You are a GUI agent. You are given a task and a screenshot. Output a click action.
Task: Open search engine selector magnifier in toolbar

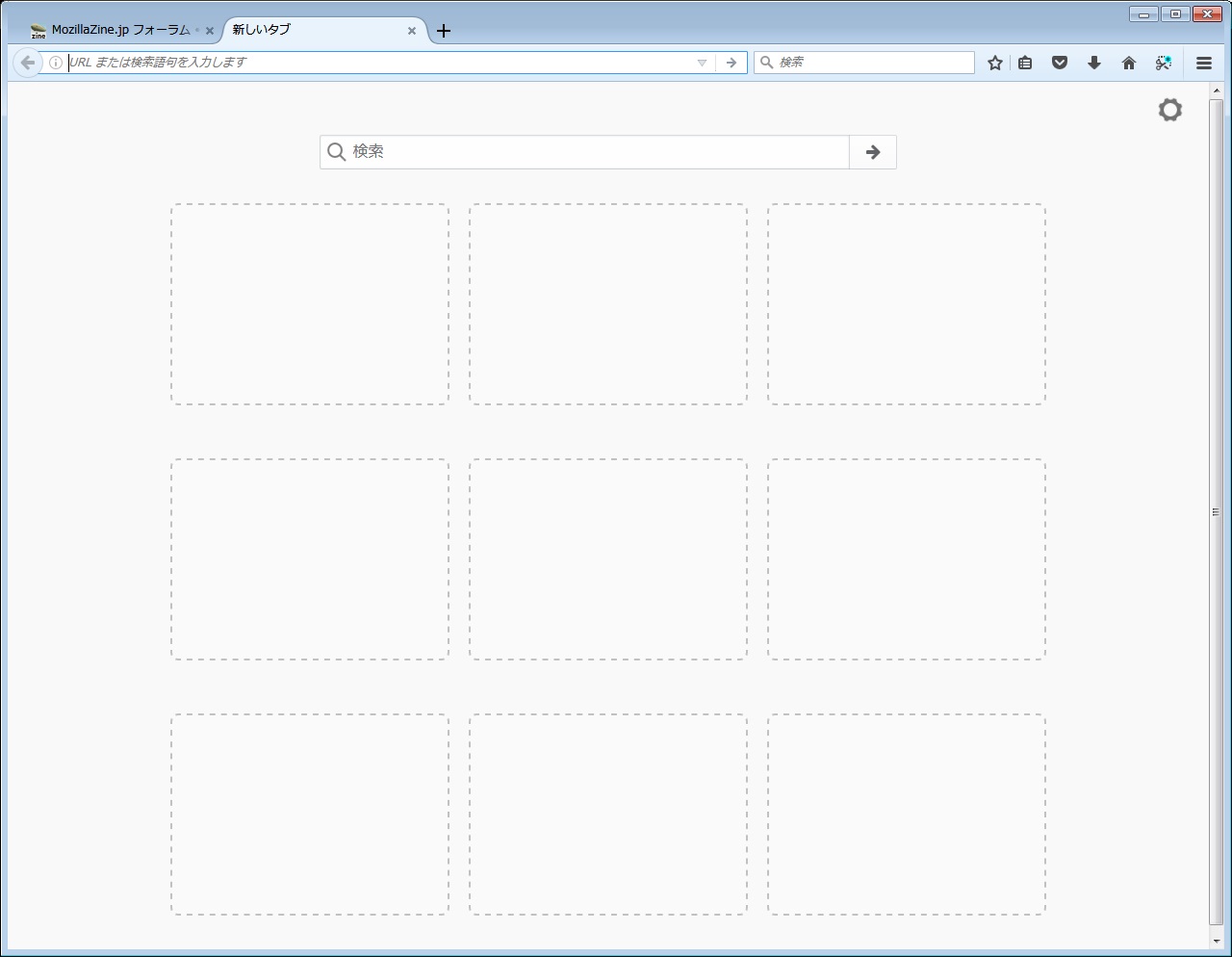[x=767, y=63]
